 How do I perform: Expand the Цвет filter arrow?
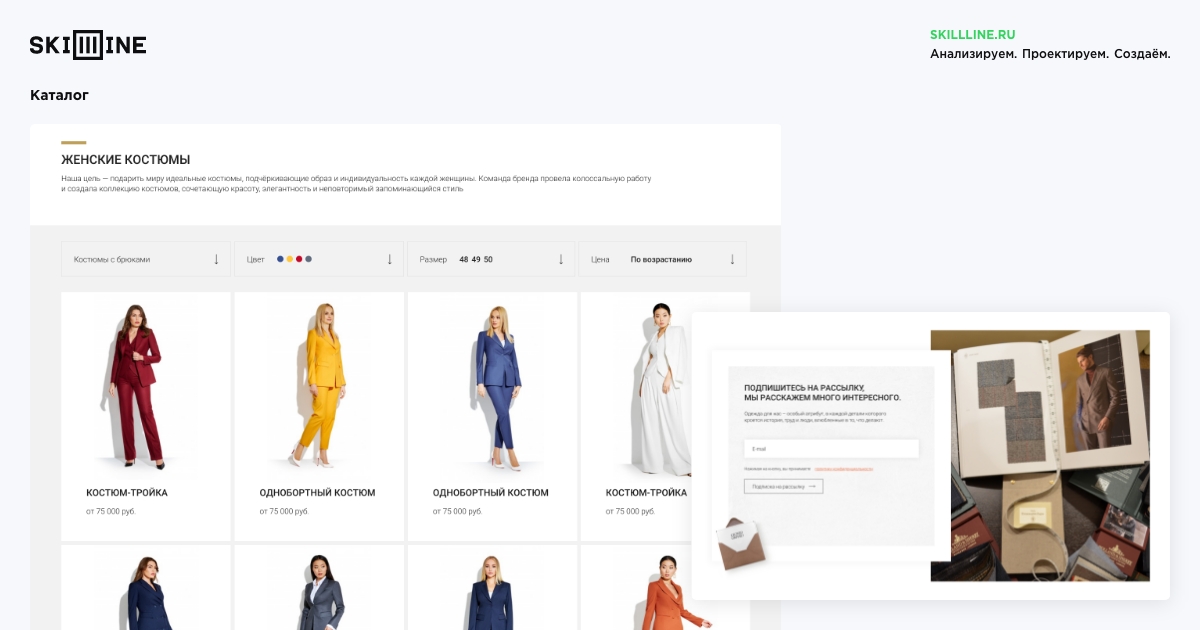pos(389,259)
